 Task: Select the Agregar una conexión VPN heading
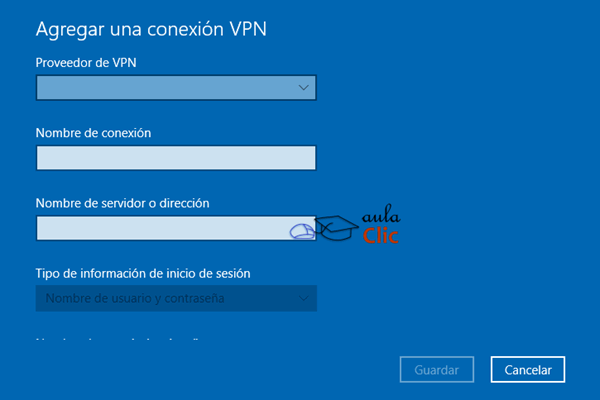[x=151, y=29]
